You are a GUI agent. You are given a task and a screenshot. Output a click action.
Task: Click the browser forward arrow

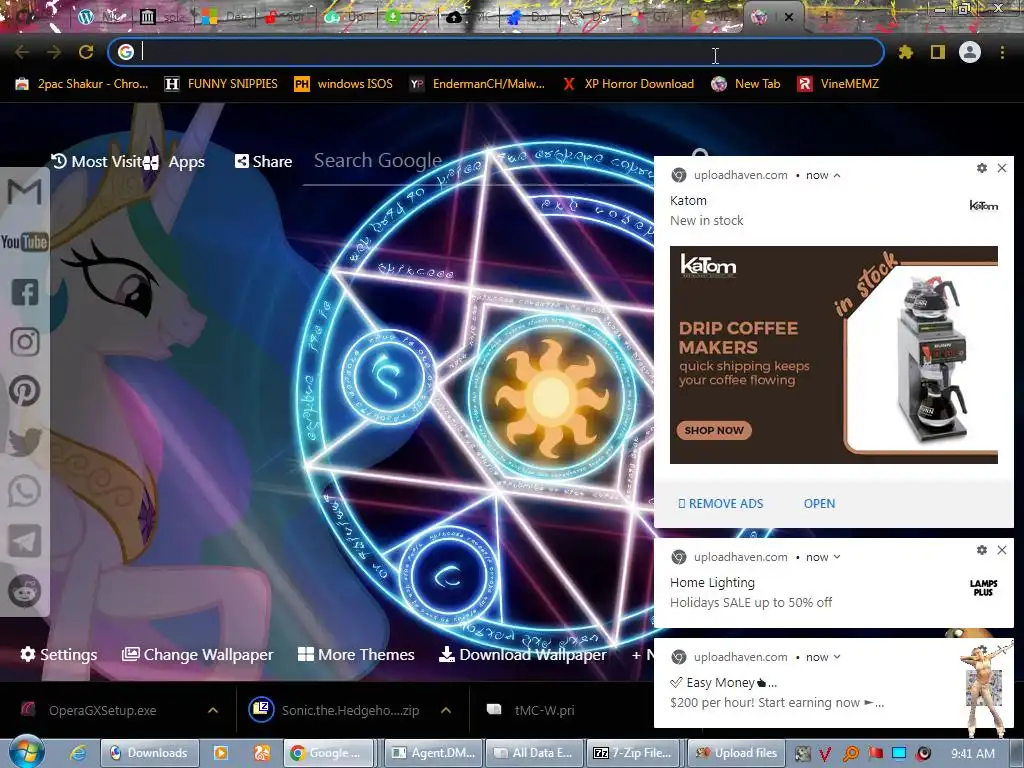tap(54, 52)
